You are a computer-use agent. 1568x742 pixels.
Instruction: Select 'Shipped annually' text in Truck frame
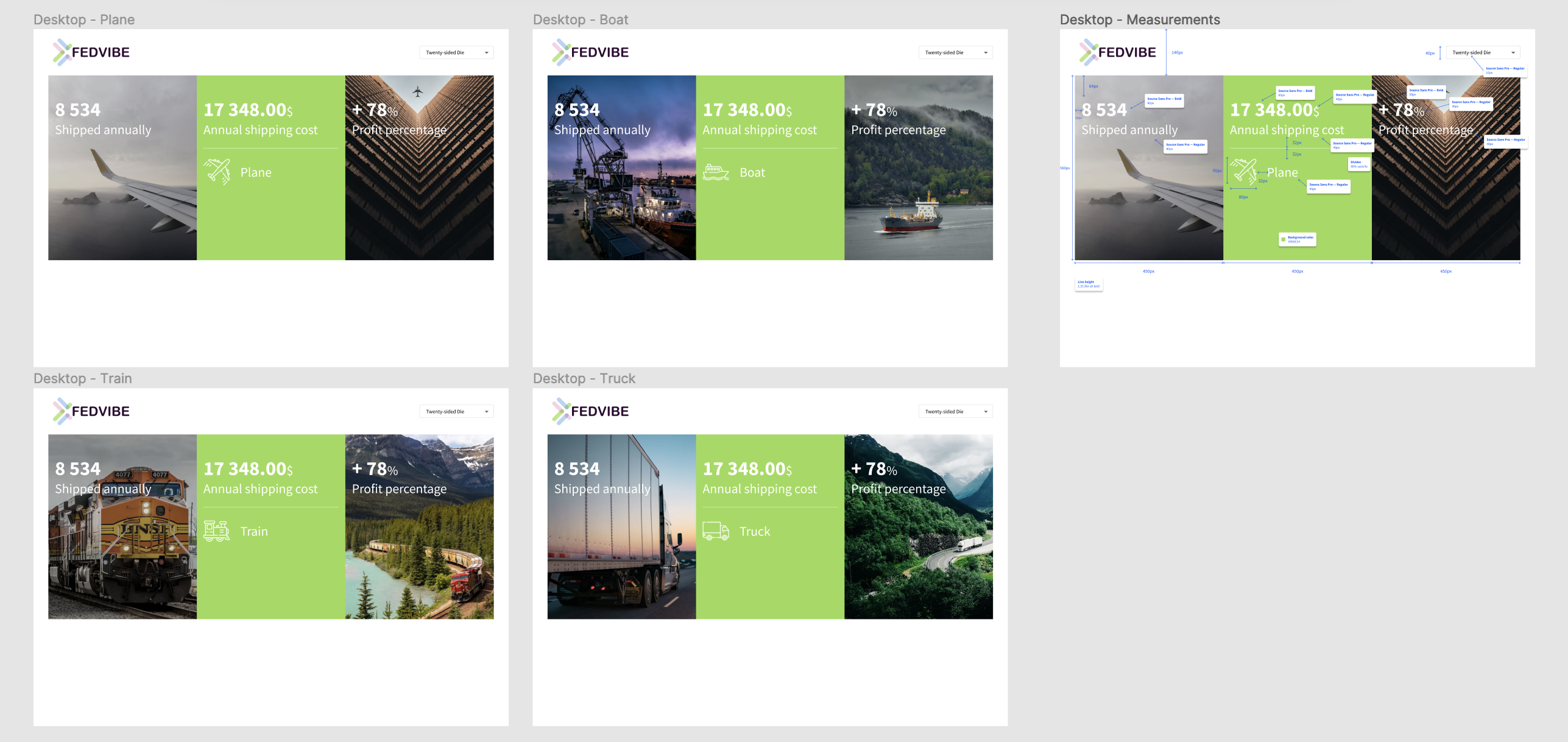tap(602, 489)
